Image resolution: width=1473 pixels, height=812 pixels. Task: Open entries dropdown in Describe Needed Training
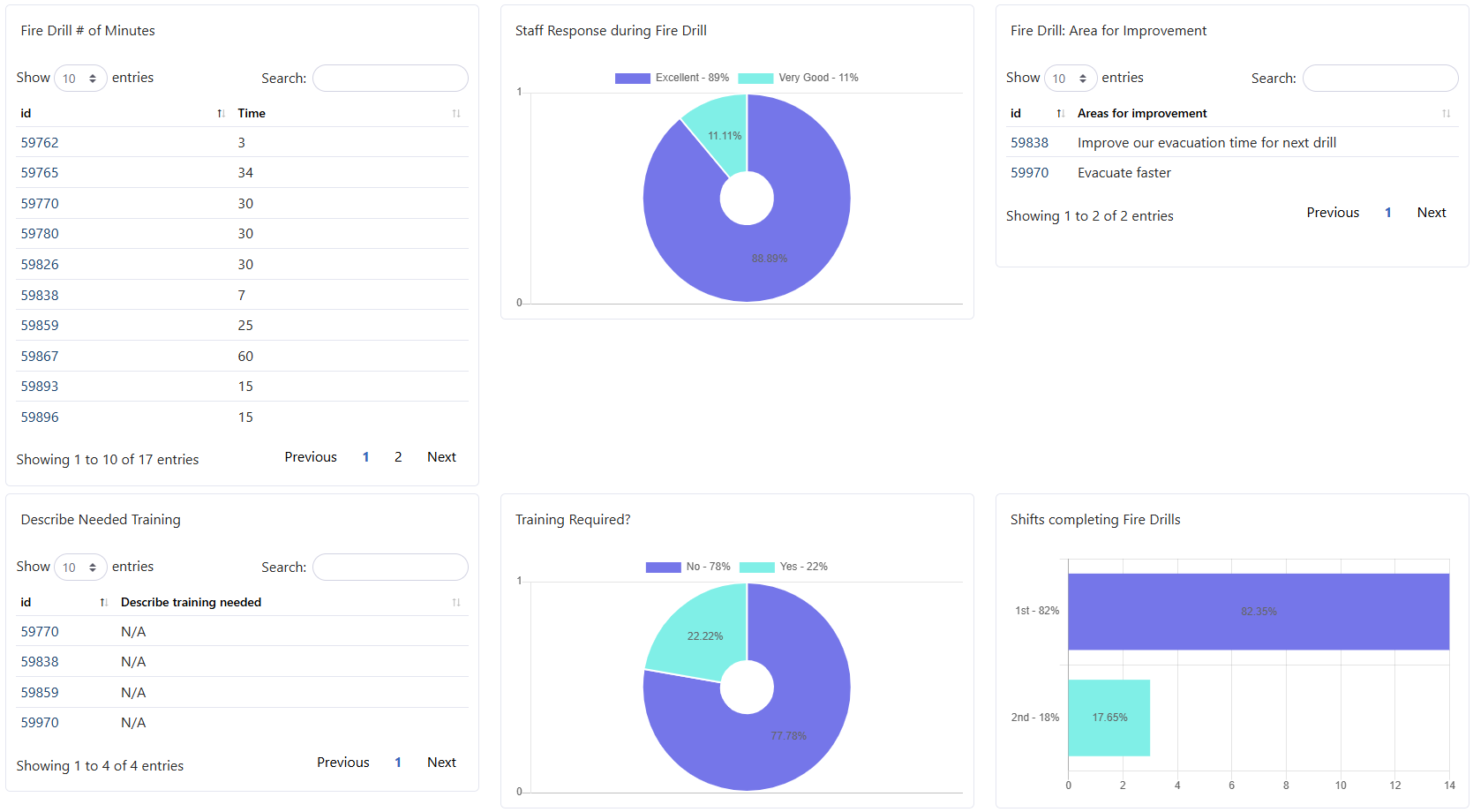[80, 568]
